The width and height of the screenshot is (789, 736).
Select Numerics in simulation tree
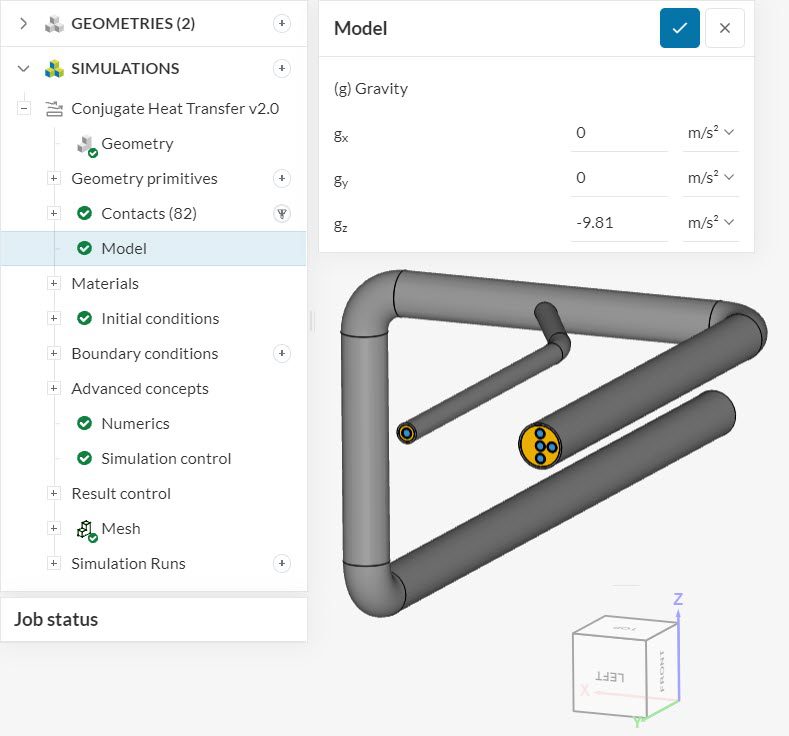(x=135, y=423)
